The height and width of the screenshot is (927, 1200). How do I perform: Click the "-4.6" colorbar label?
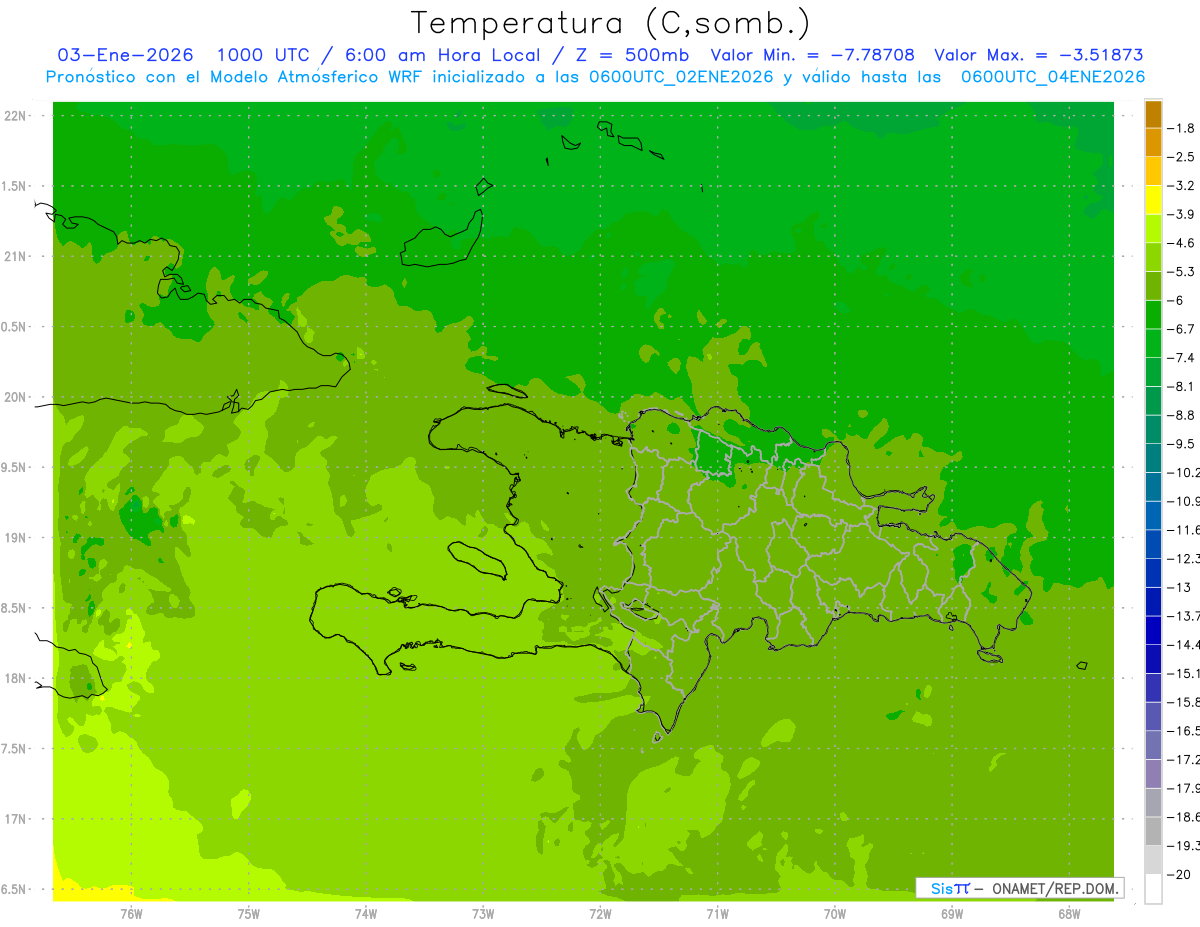(x=1181, y=243)
